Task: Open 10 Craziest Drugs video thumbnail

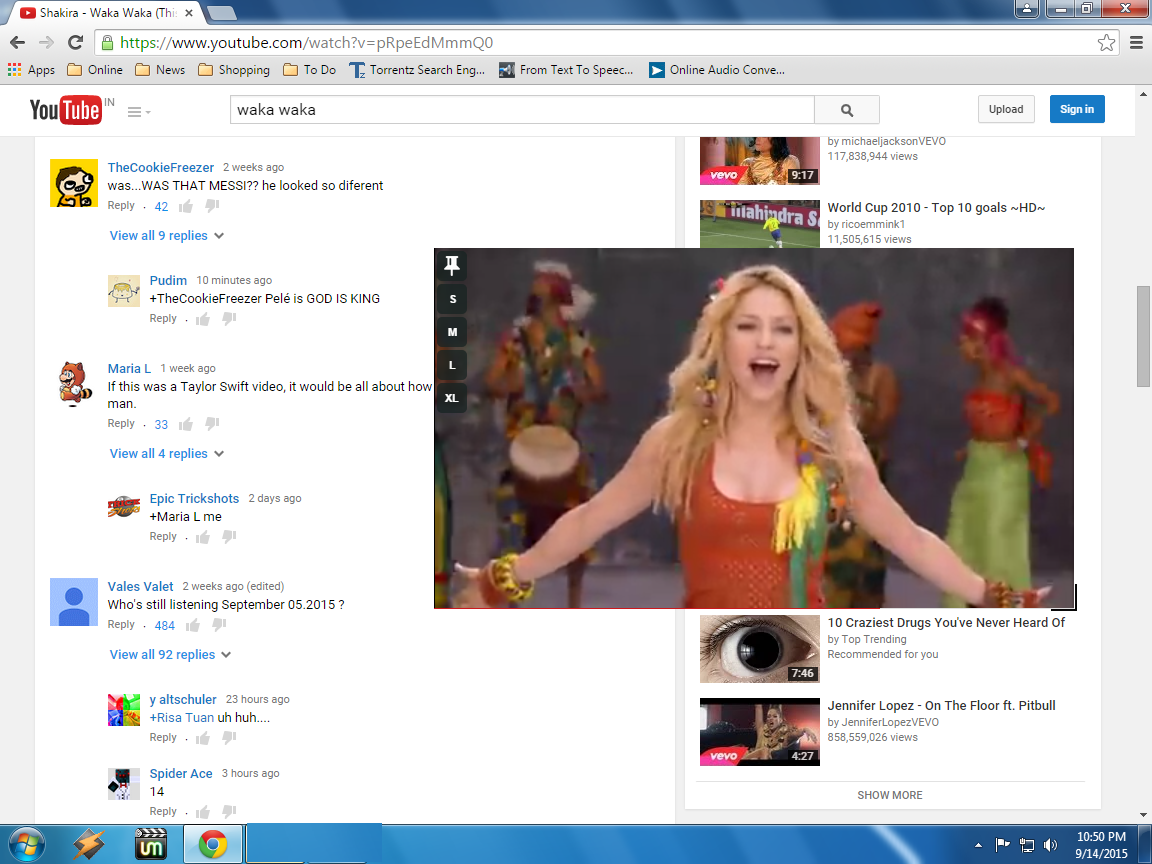Action: [760, 649]
